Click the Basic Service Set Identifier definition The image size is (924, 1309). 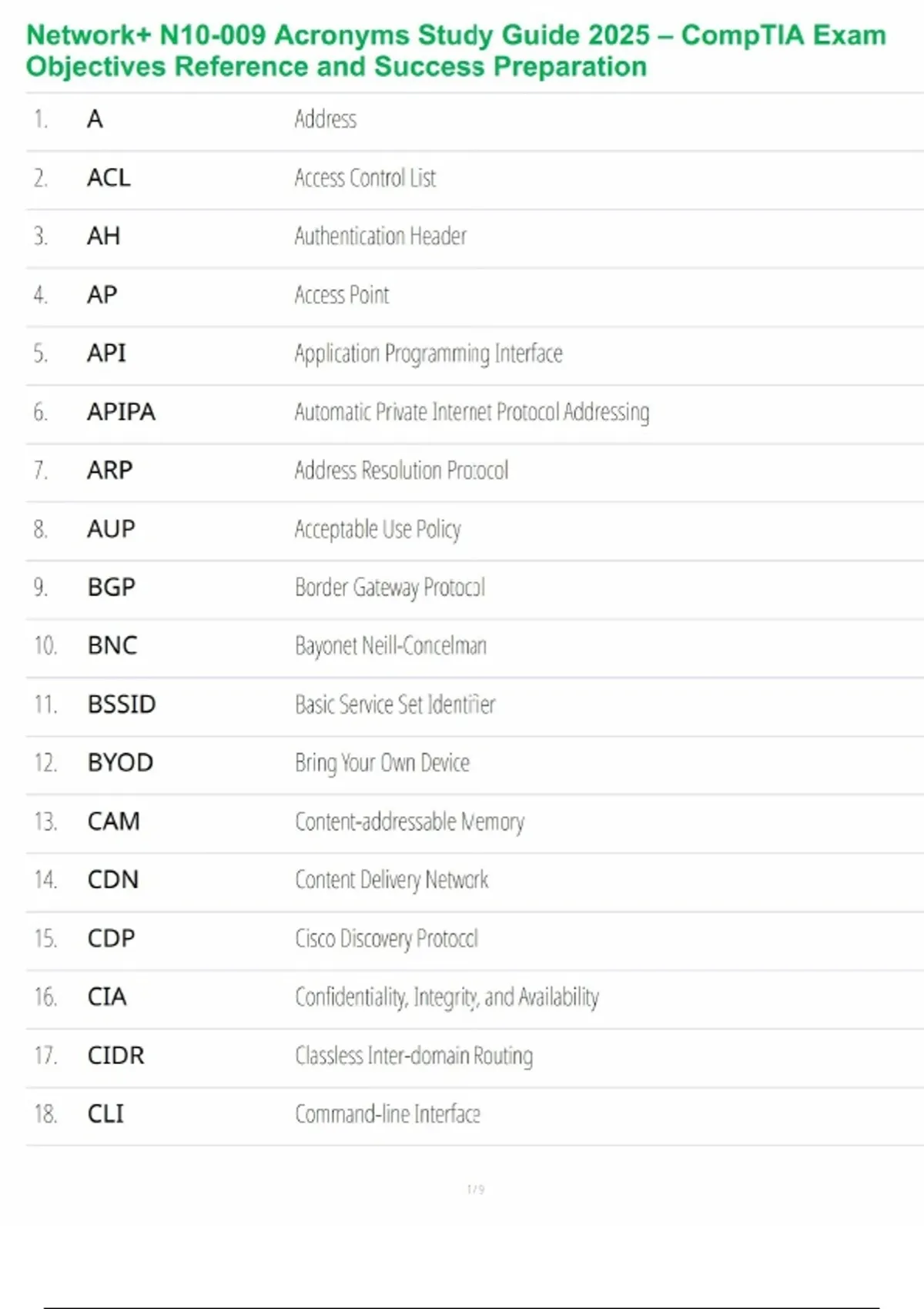click(x=395, y=705)
